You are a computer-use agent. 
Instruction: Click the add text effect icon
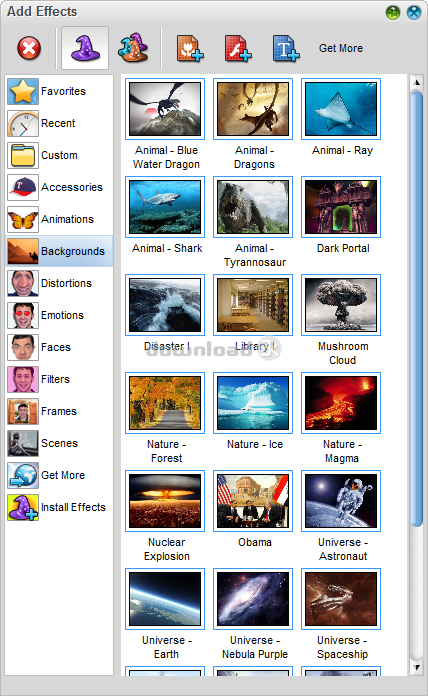click(286, 48)
